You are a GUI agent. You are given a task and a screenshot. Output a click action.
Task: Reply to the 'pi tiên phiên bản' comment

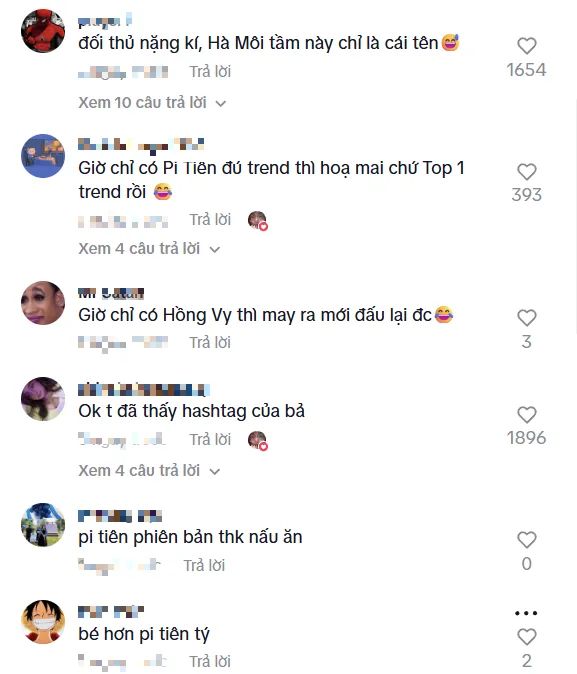(x=204, y=565)
